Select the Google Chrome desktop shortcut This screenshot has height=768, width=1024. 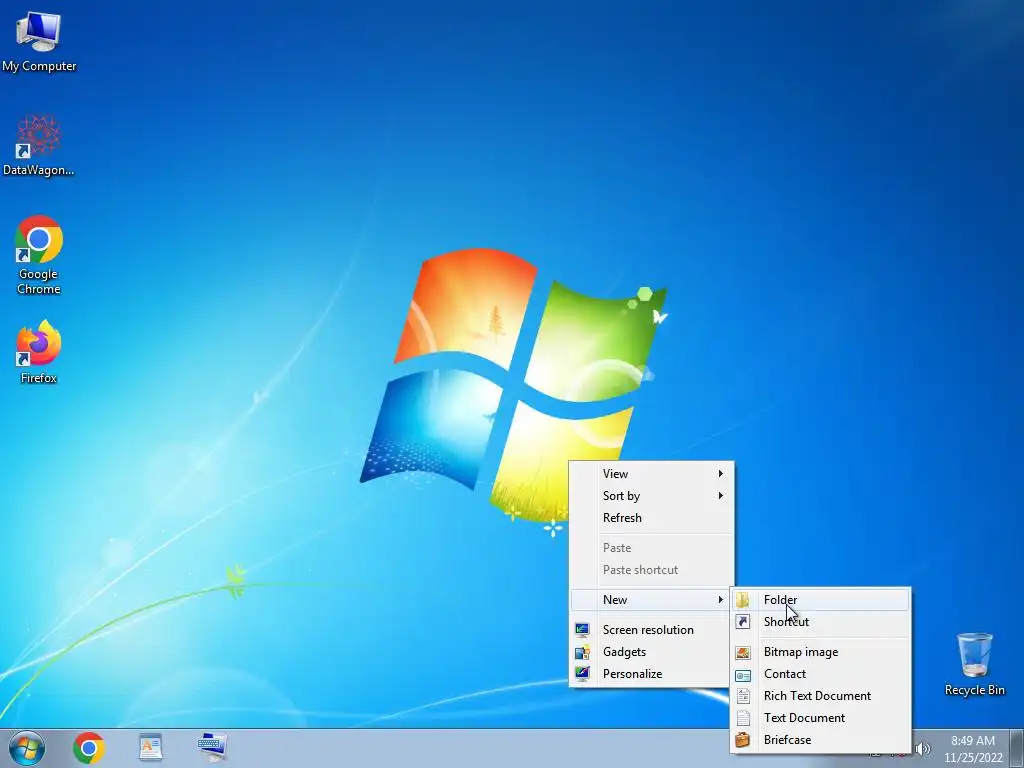pyautogui.click(x=39, y=255)
